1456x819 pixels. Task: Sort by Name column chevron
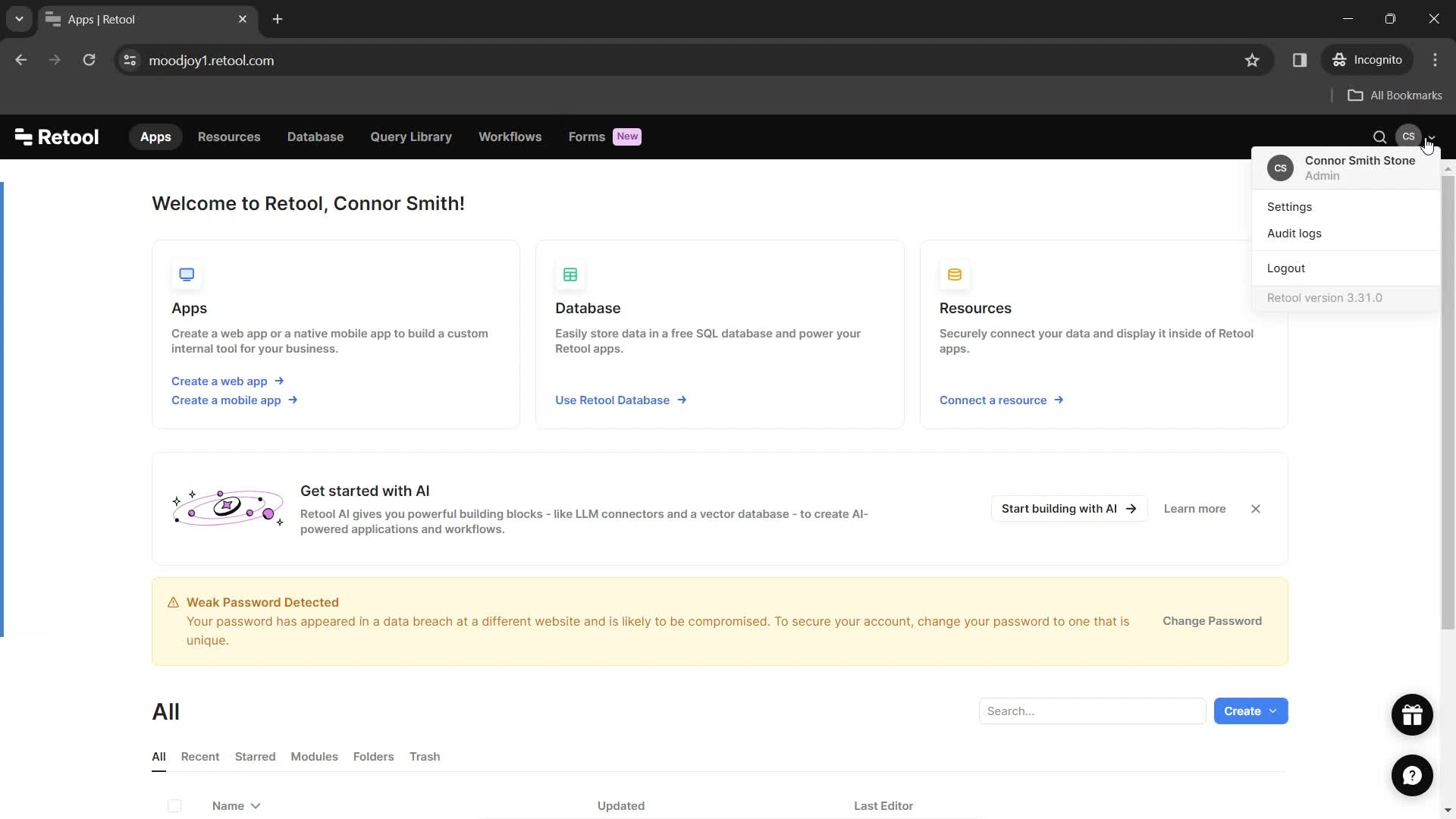tap(256, 805)
